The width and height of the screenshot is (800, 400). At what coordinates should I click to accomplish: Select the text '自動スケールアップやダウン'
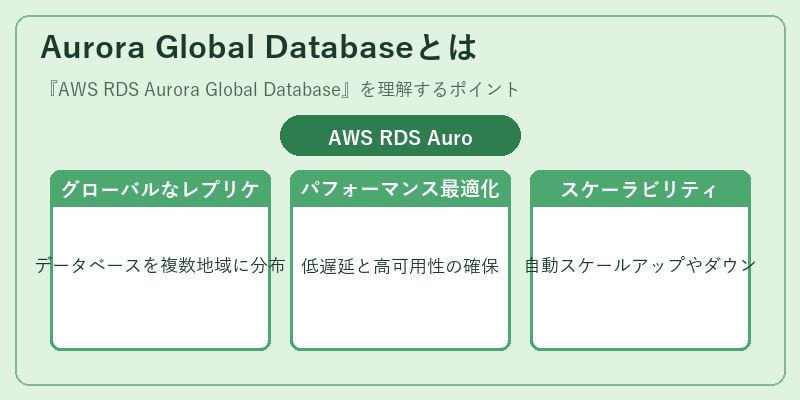pyautogui.click(x=640, y=266)
